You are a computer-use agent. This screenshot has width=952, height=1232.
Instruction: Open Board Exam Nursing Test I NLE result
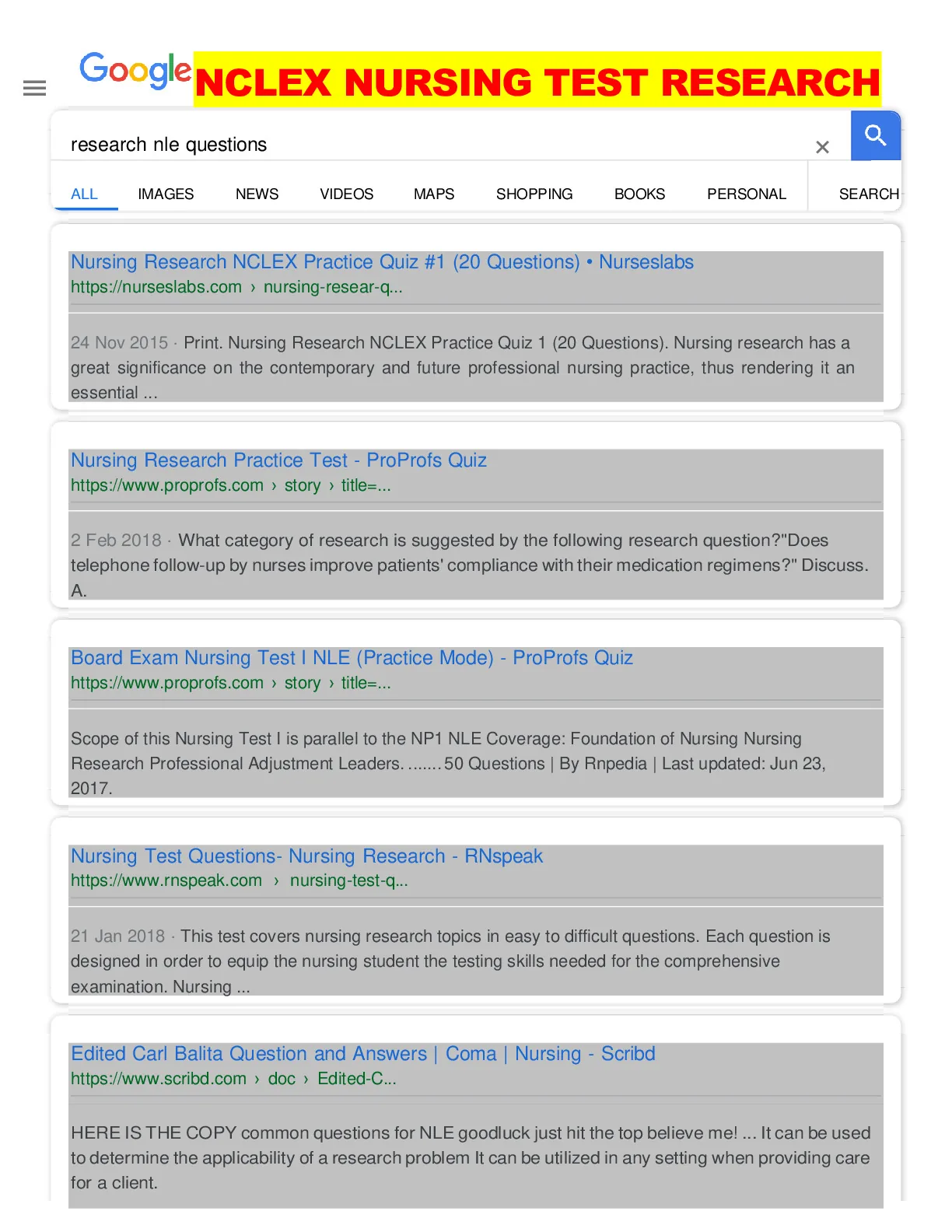pos(352,658)
